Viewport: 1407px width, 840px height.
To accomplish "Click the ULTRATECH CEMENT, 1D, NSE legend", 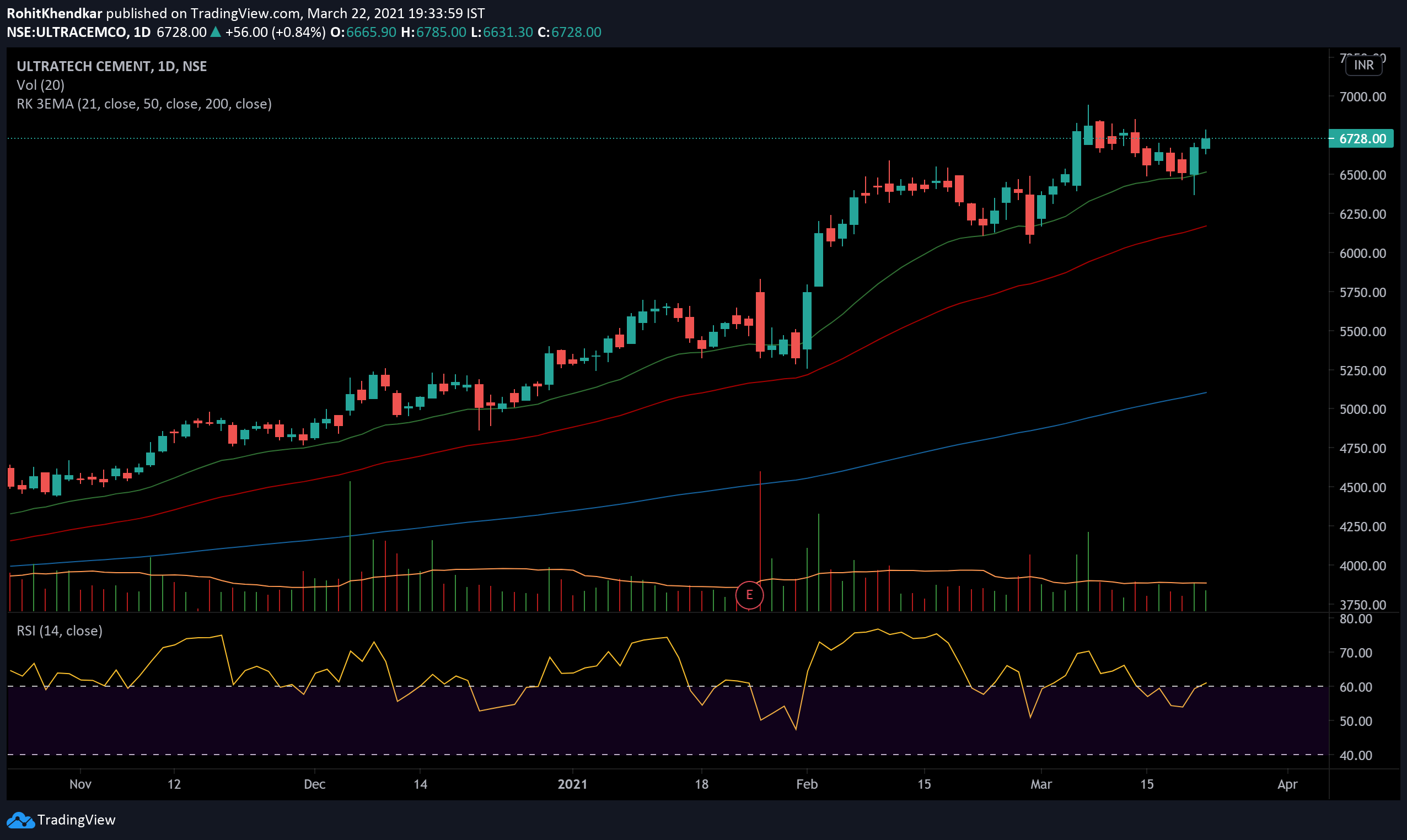I will tap(111, 66).
